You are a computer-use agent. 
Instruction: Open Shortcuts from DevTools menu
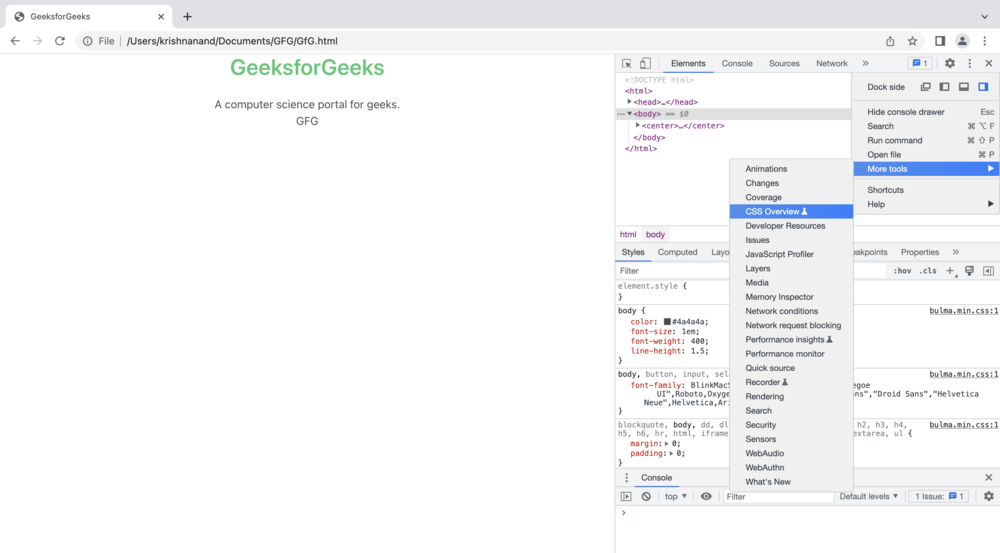click(x=926, y=190)
